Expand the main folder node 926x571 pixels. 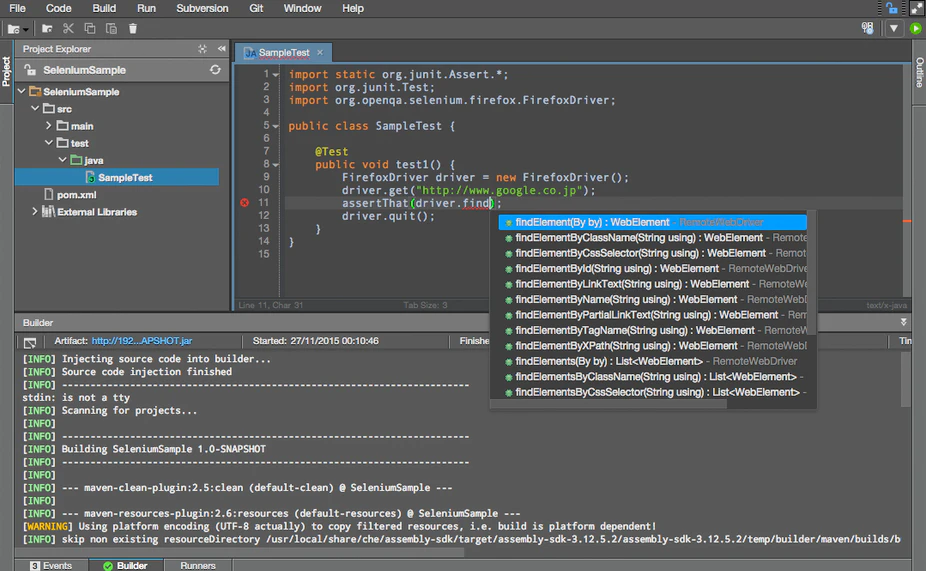(49, 126)
